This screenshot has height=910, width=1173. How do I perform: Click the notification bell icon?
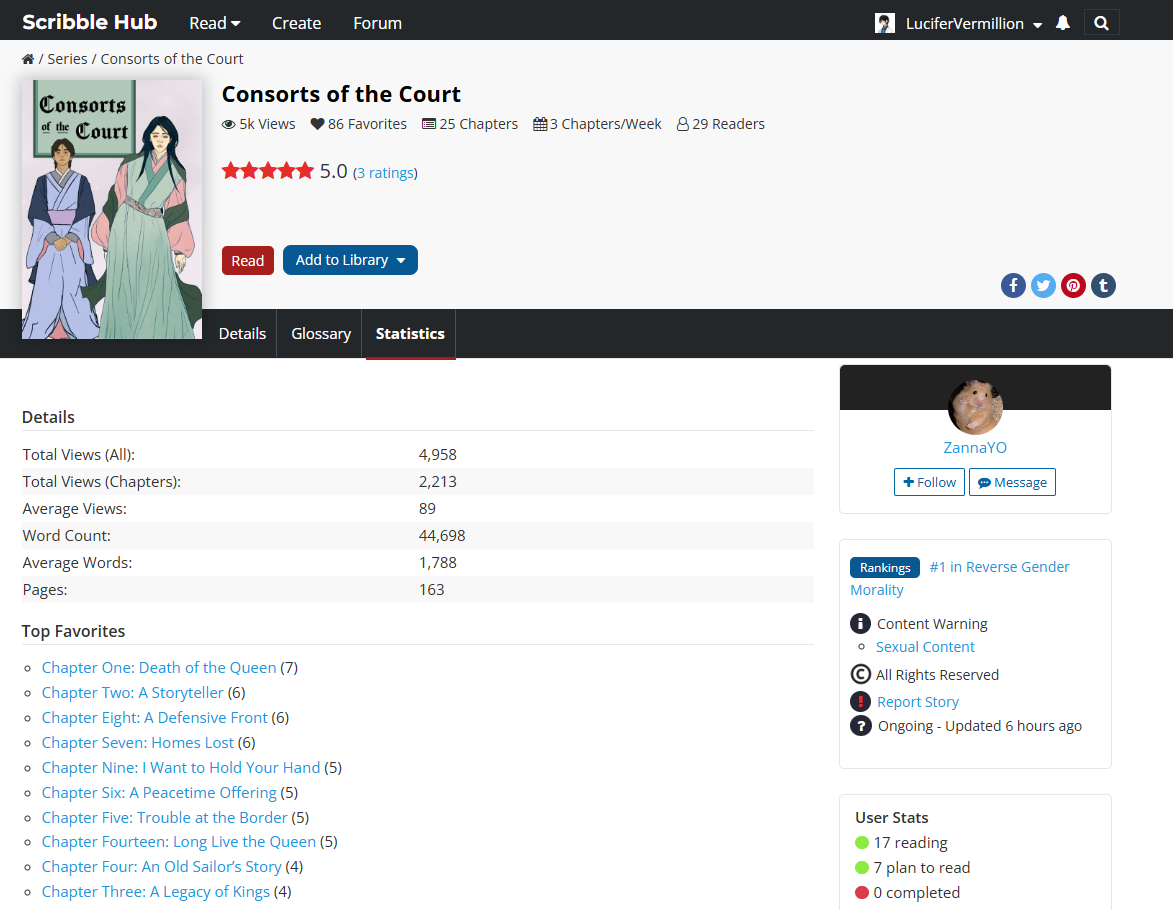click(x=1063, y=23)
